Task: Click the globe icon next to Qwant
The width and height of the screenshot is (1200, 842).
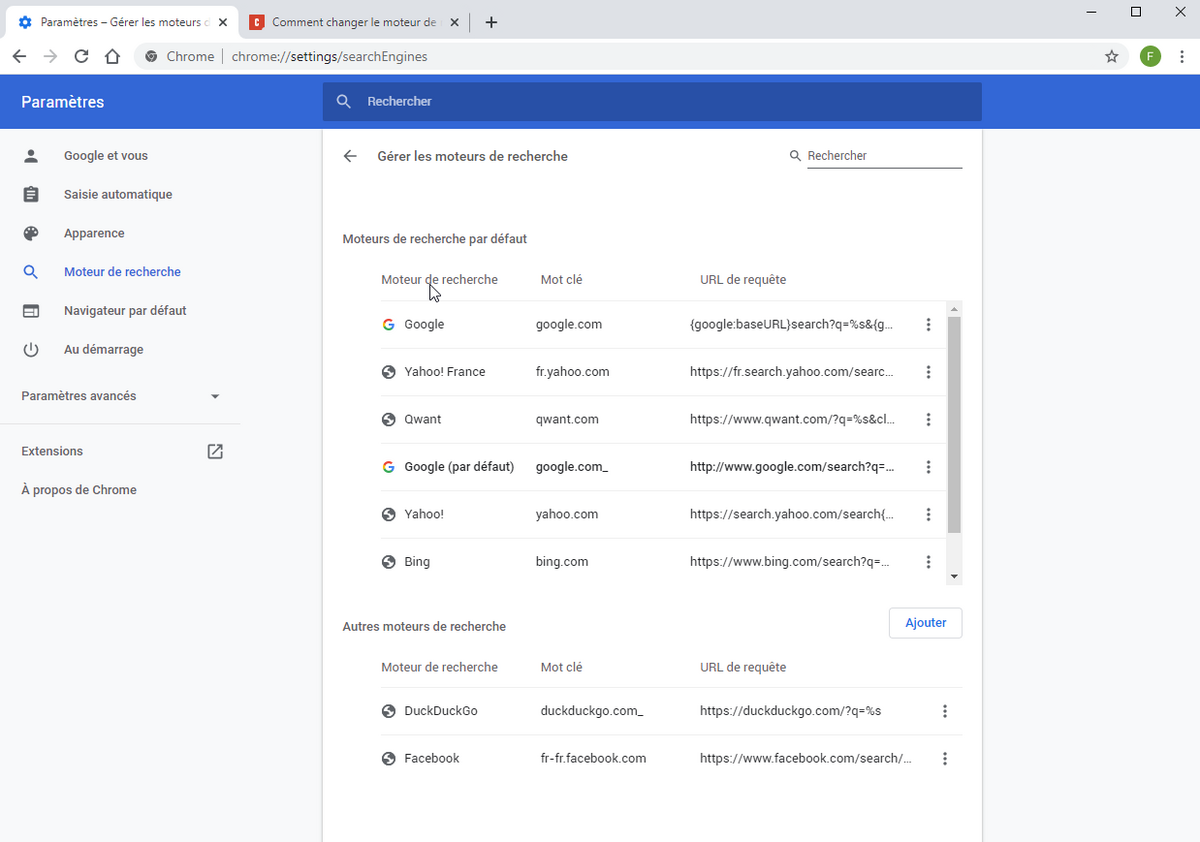Action: tap(388, 420)
